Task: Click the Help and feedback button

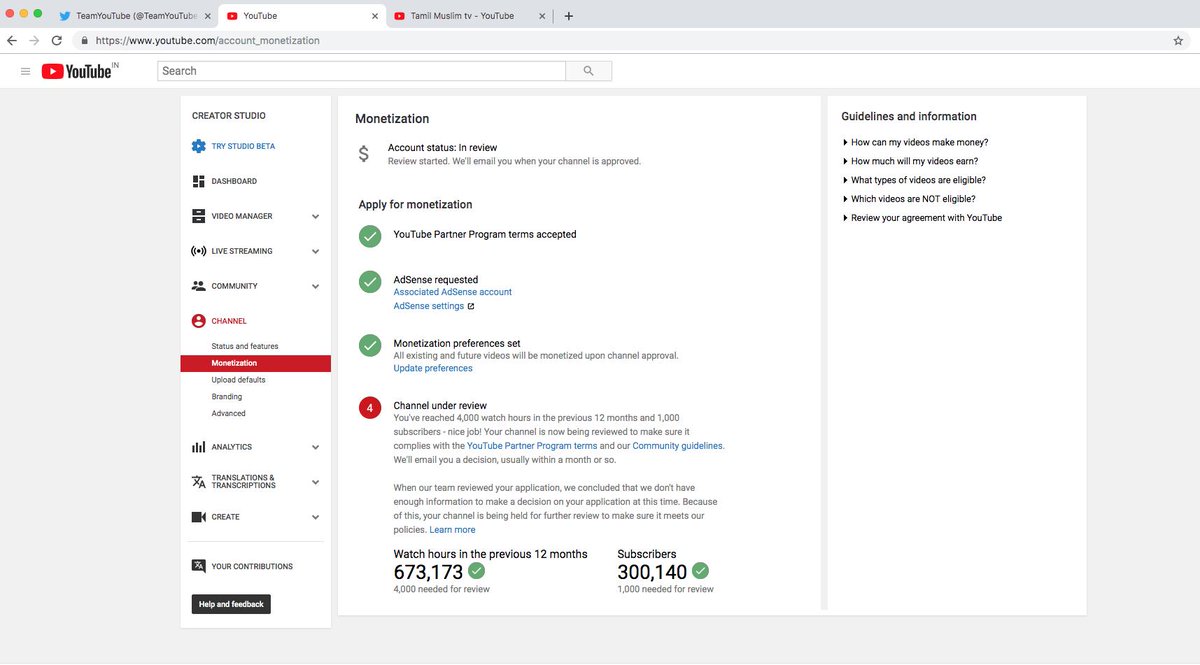Action: point(231,604)
